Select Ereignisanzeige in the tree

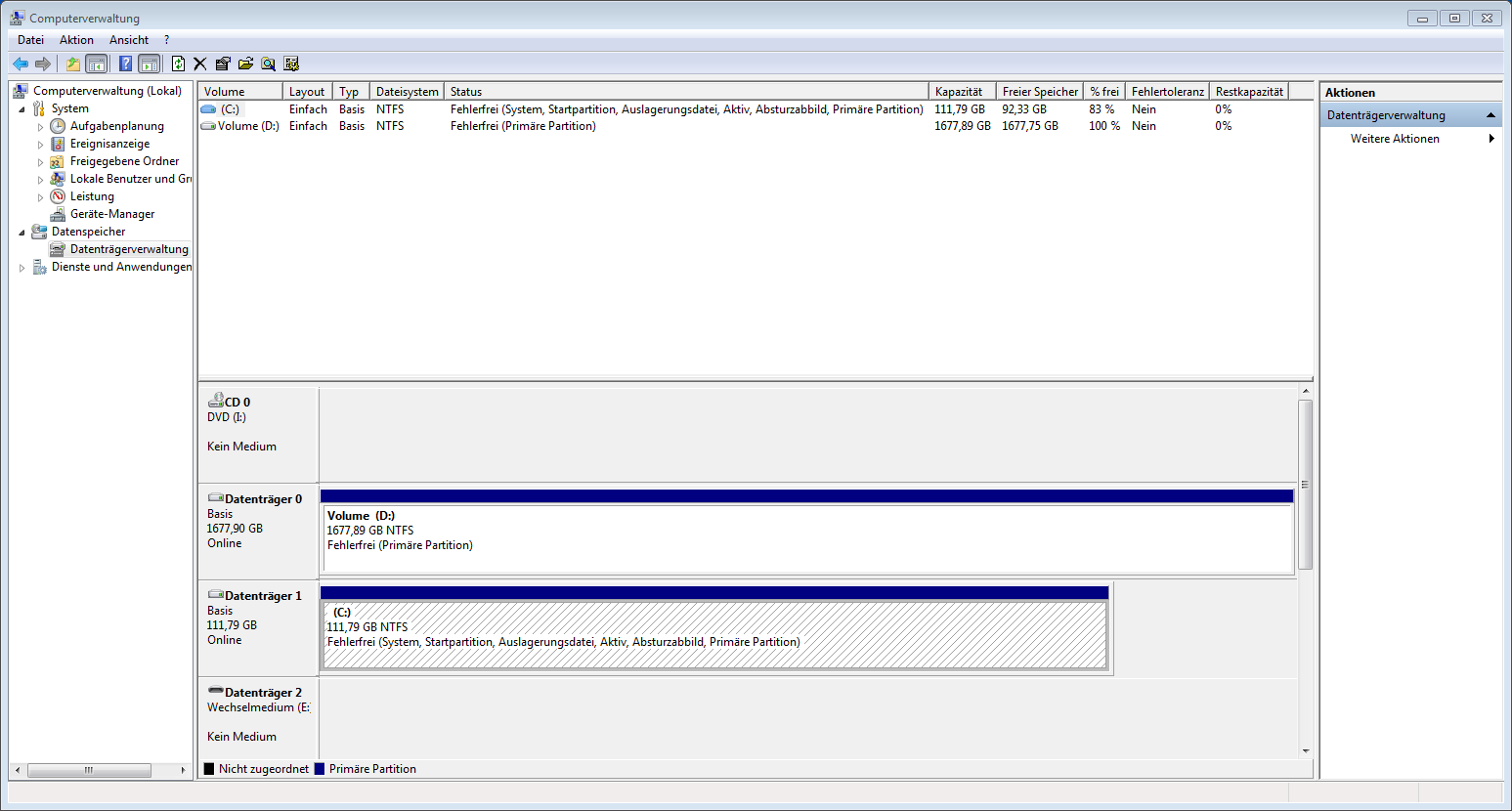pyautogui.click(x=109, y=144)
